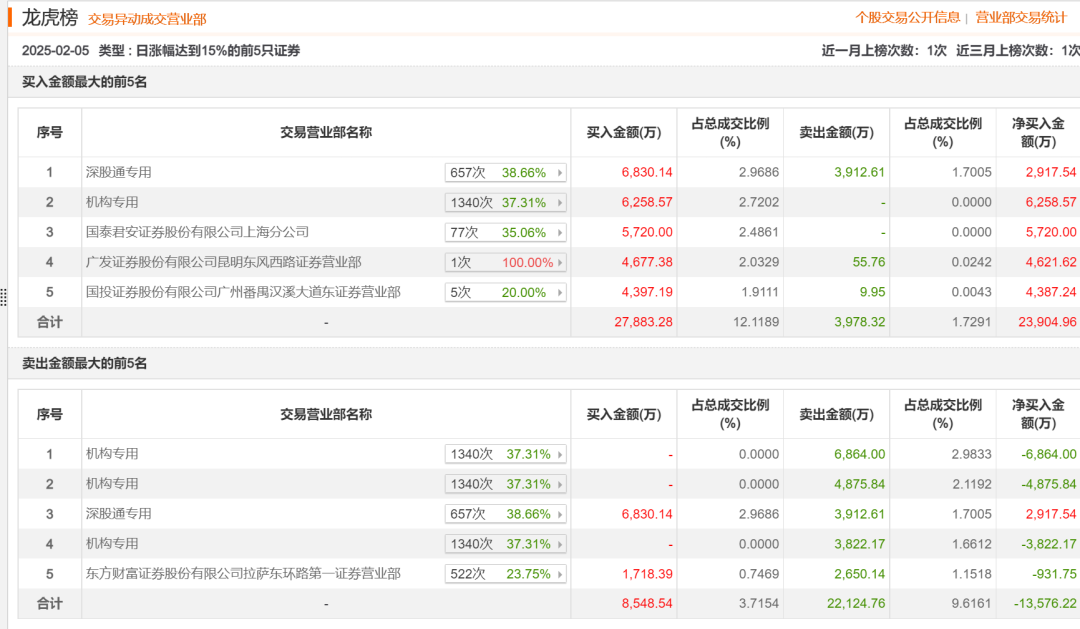The height and width of the screenshot is (629, 1080).
Task: Click the 龙虎榜 title heading
Action: 50,17
